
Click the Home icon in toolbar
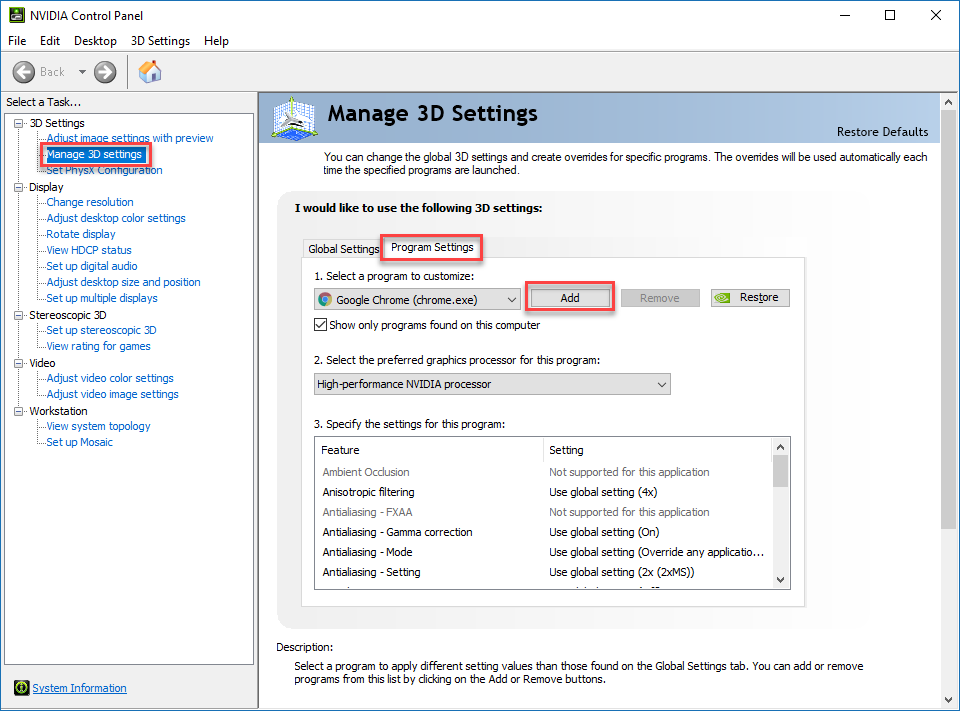150,72
